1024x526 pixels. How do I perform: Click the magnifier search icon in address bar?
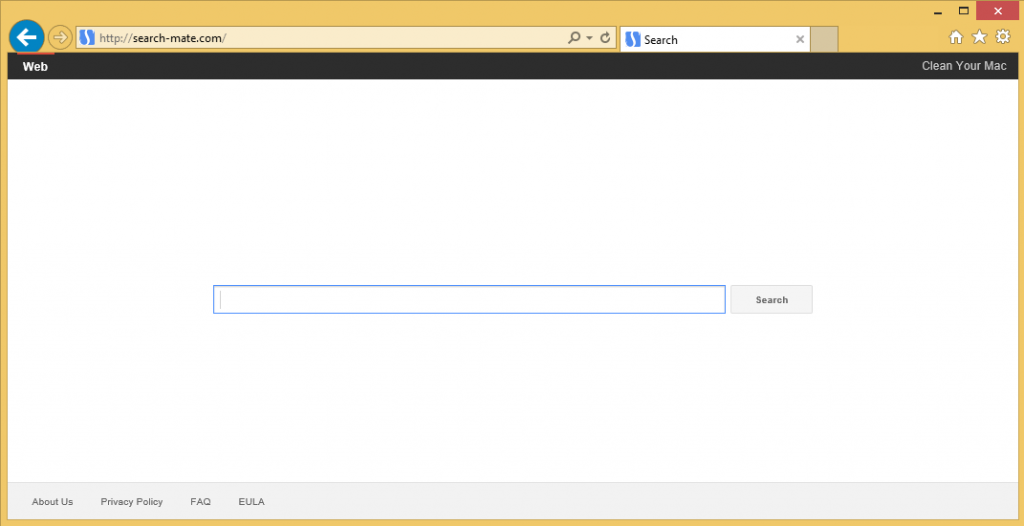[574, 38]
